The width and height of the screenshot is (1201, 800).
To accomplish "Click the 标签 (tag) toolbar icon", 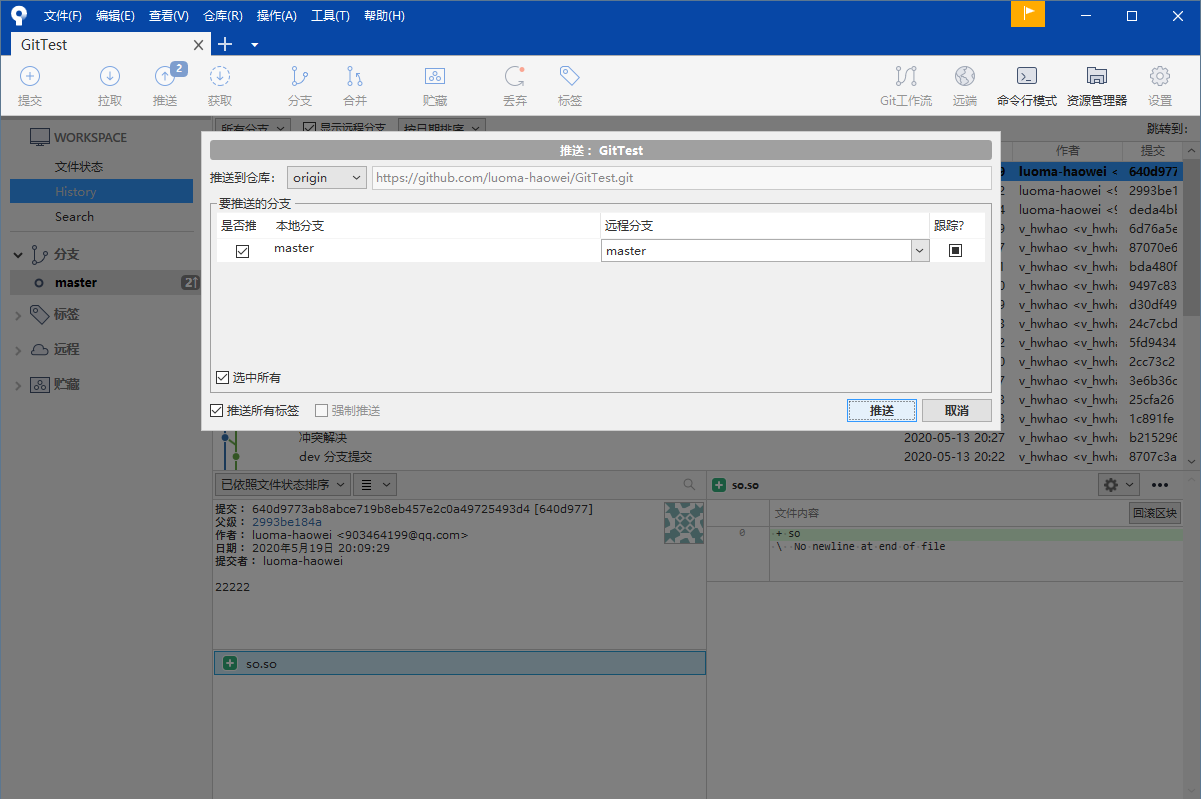I will tap(570, 76).
